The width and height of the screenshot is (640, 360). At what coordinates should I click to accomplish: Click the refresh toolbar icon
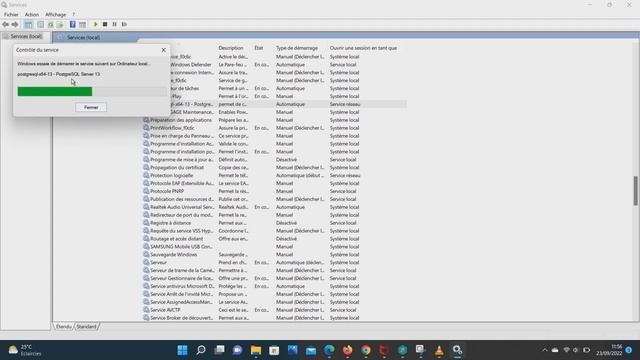tap(50, 24)
